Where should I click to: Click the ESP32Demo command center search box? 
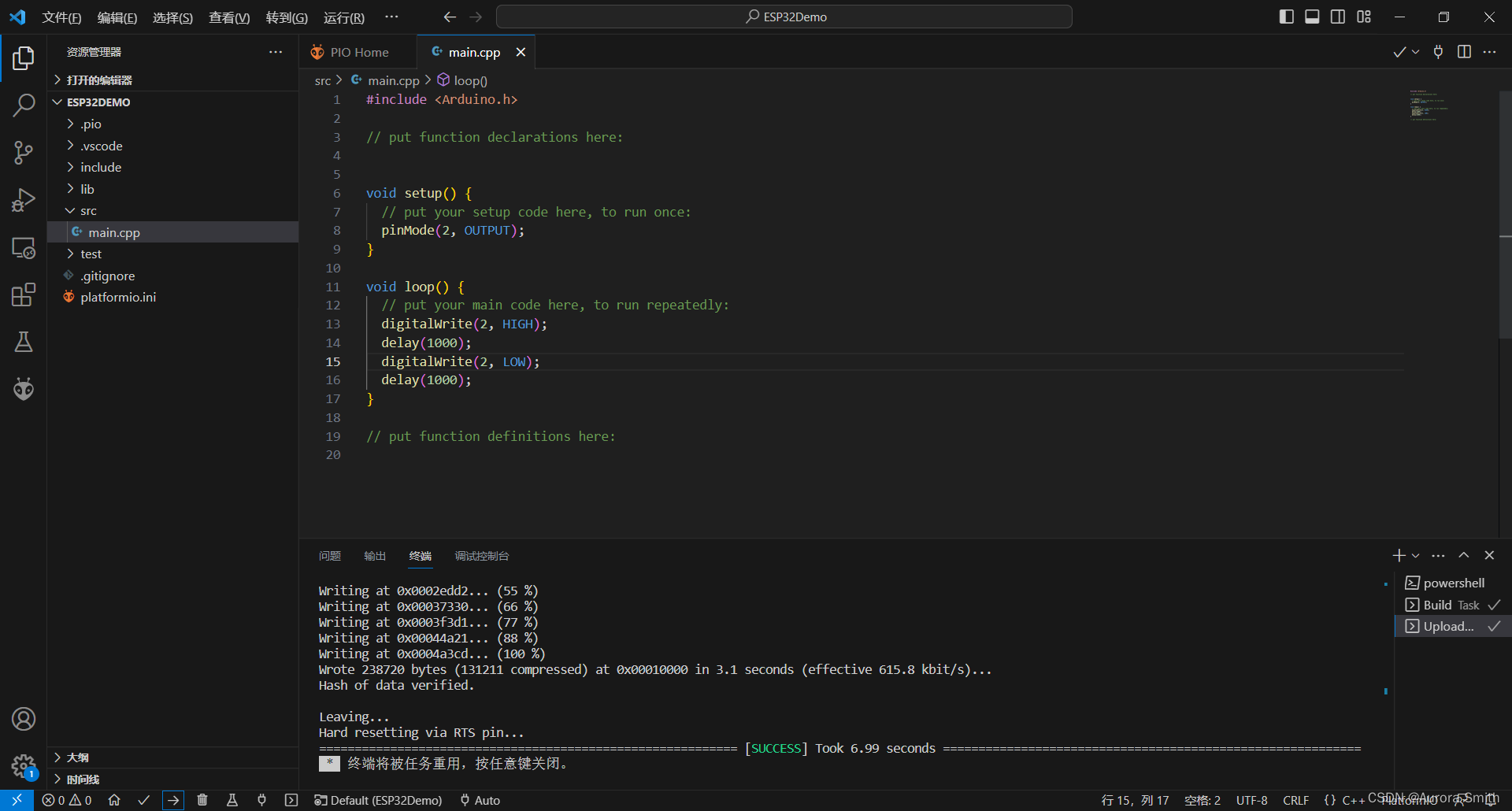pos(784,17)
